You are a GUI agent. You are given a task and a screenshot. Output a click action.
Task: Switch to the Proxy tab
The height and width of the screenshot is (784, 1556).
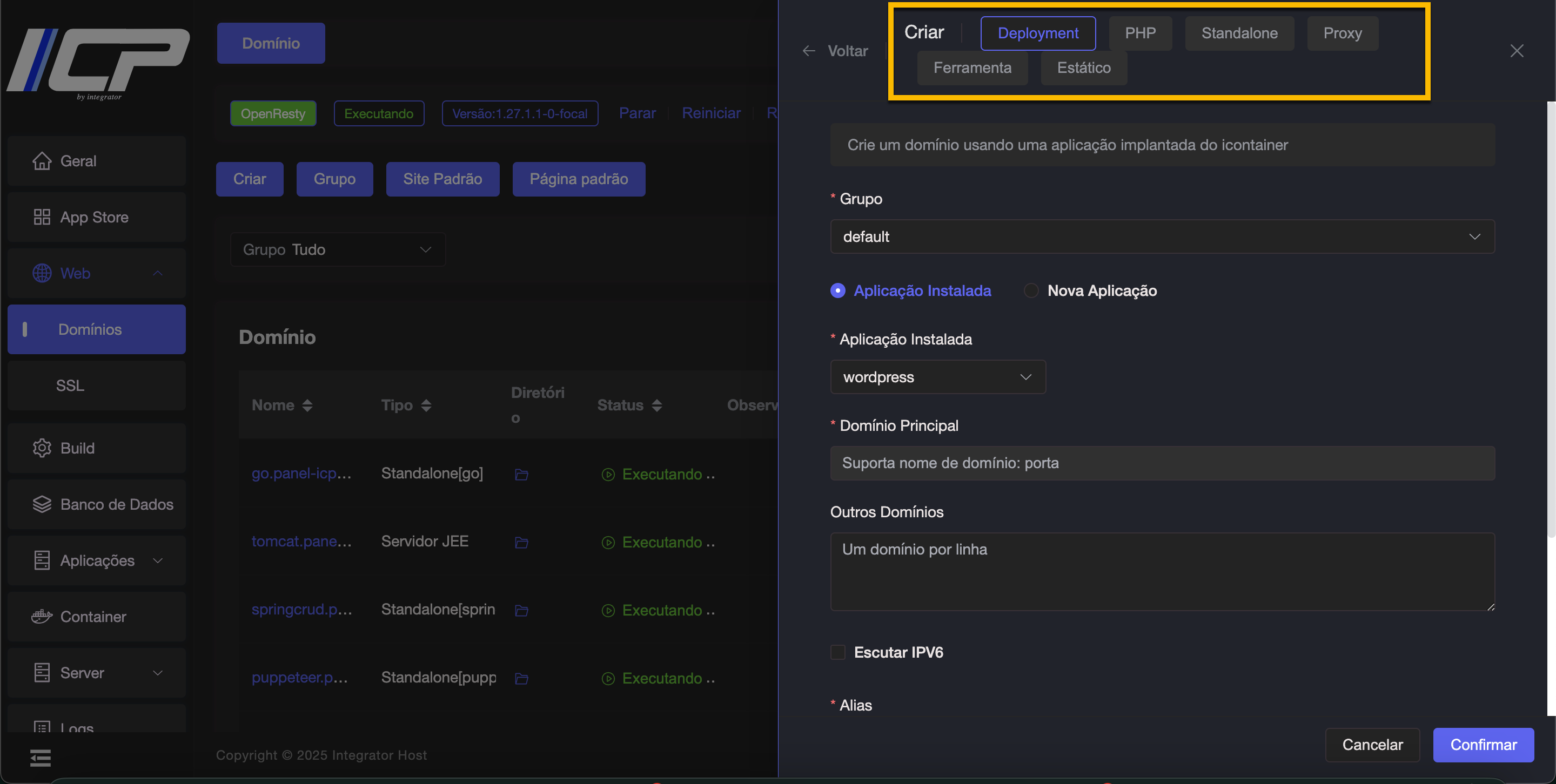[1342, 33]
